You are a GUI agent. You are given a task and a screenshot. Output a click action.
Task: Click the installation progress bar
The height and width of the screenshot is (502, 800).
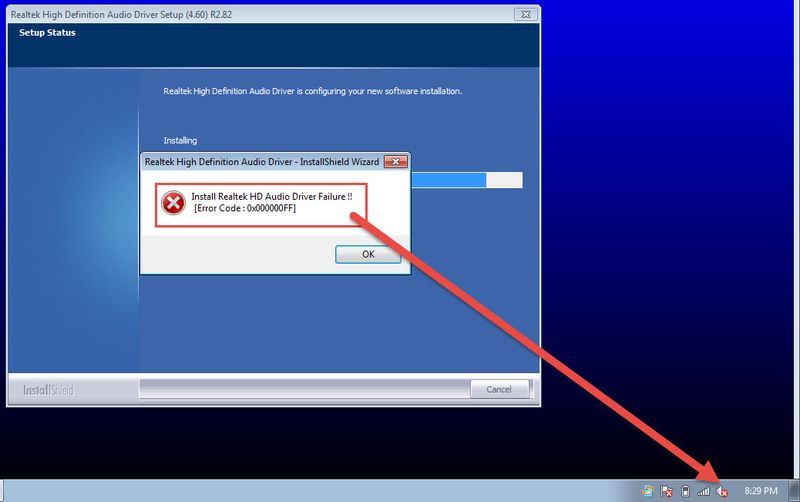tap(467, 180)
